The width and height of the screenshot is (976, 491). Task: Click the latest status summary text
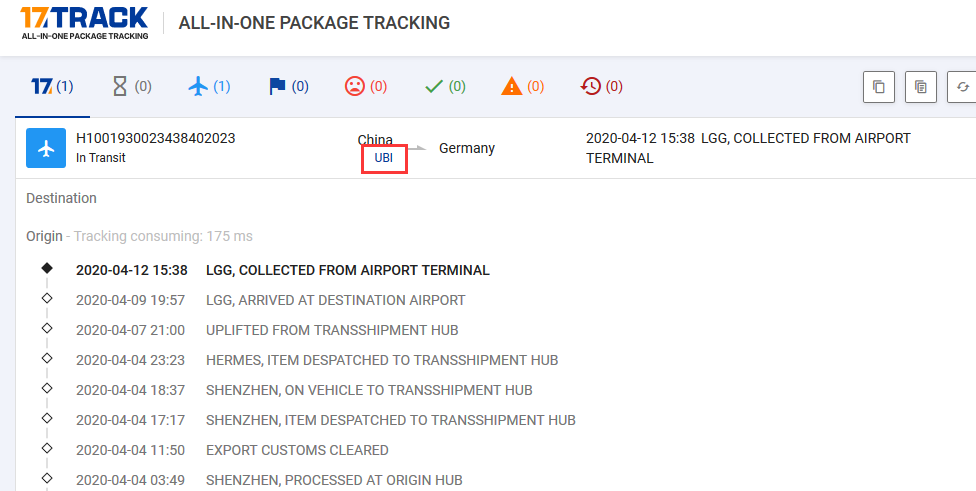point(748,148)
